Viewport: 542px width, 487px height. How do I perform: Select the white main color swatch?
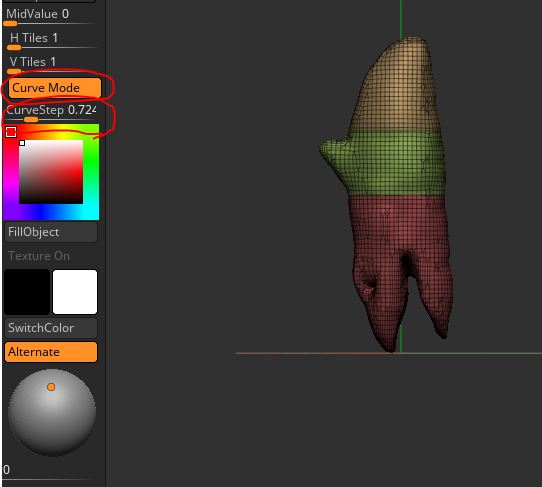[75, 292]
